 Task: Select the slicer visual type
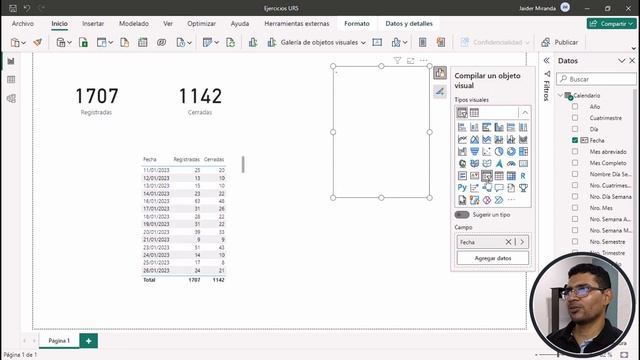tap(487, 176)
